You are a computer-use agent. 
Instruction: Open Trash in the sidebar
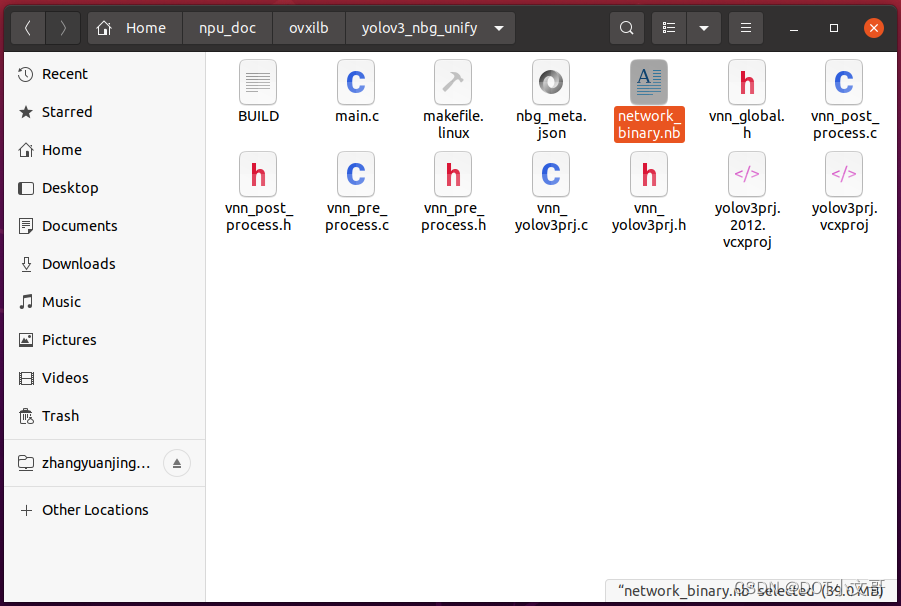(x=105, y=415)
